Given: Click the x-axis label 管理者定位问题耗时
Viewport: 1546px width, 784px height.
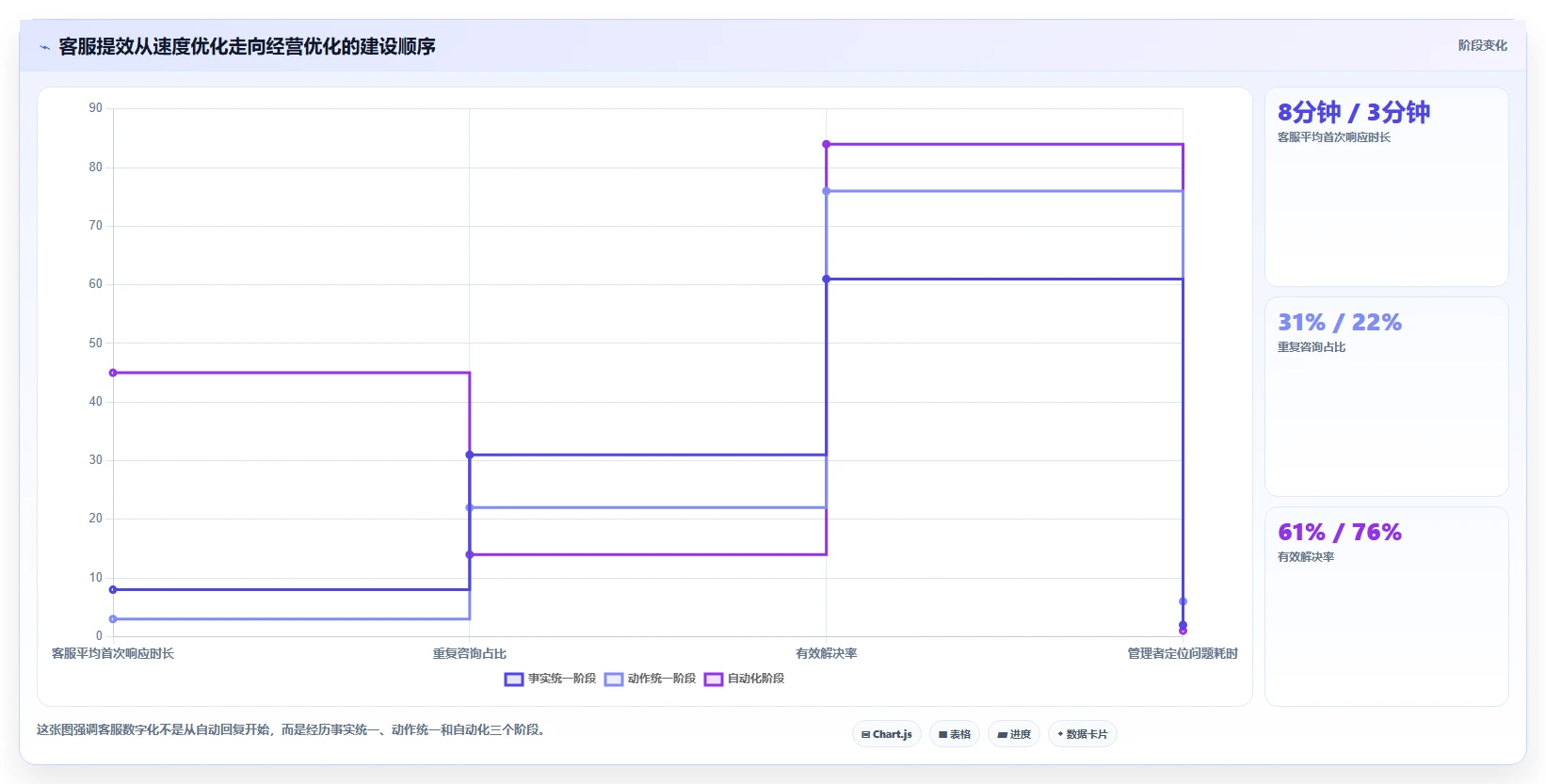Looking at the screenshot, I should (1183, 653).
